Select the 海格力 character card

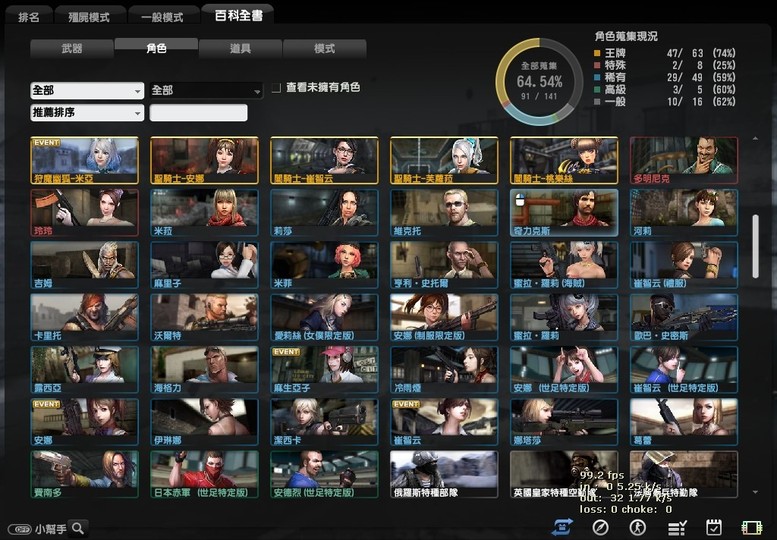coord(205,370)
